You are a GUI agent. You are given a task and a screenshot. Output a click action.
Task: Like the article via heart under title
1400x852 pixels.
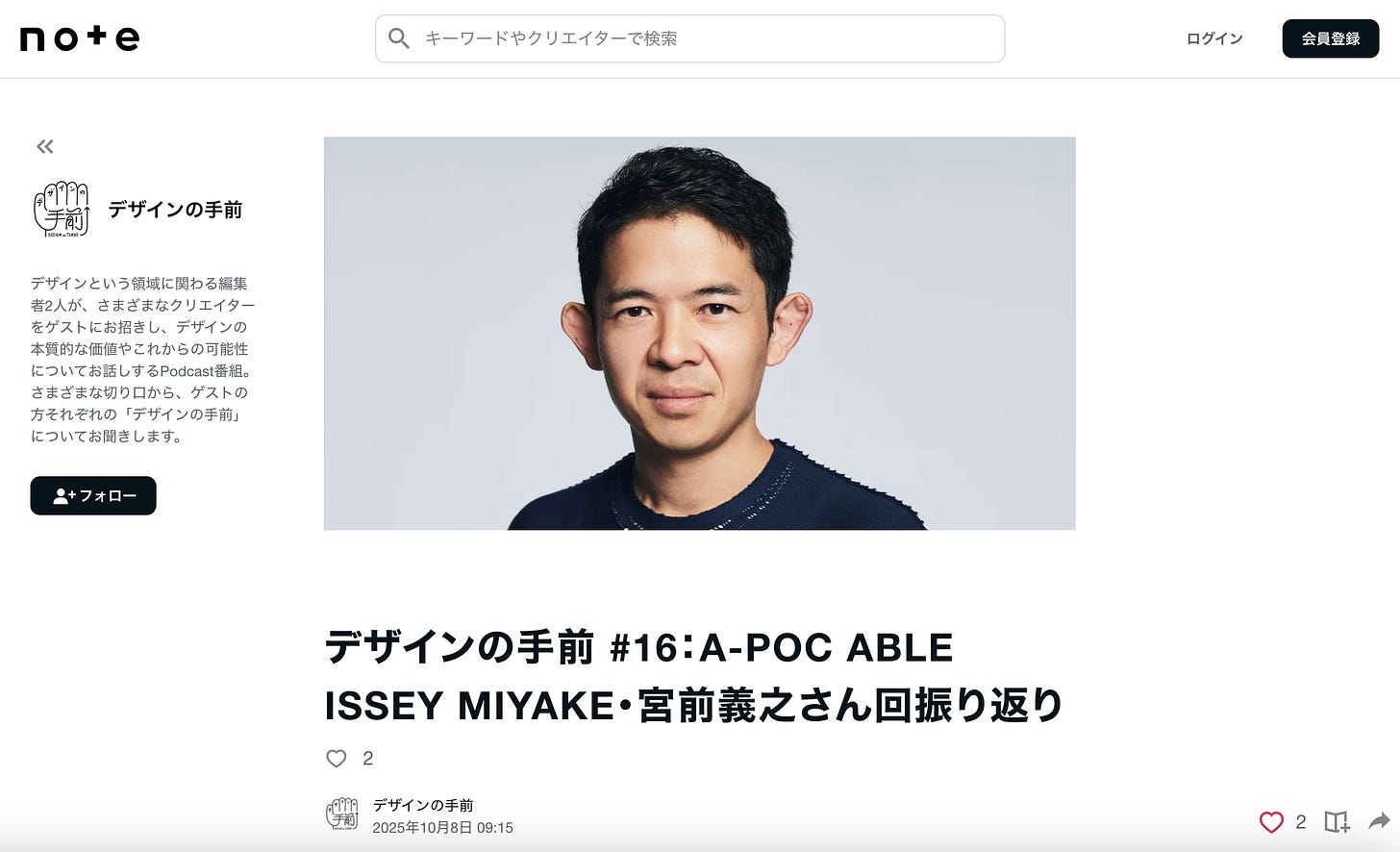click(337, 759)
